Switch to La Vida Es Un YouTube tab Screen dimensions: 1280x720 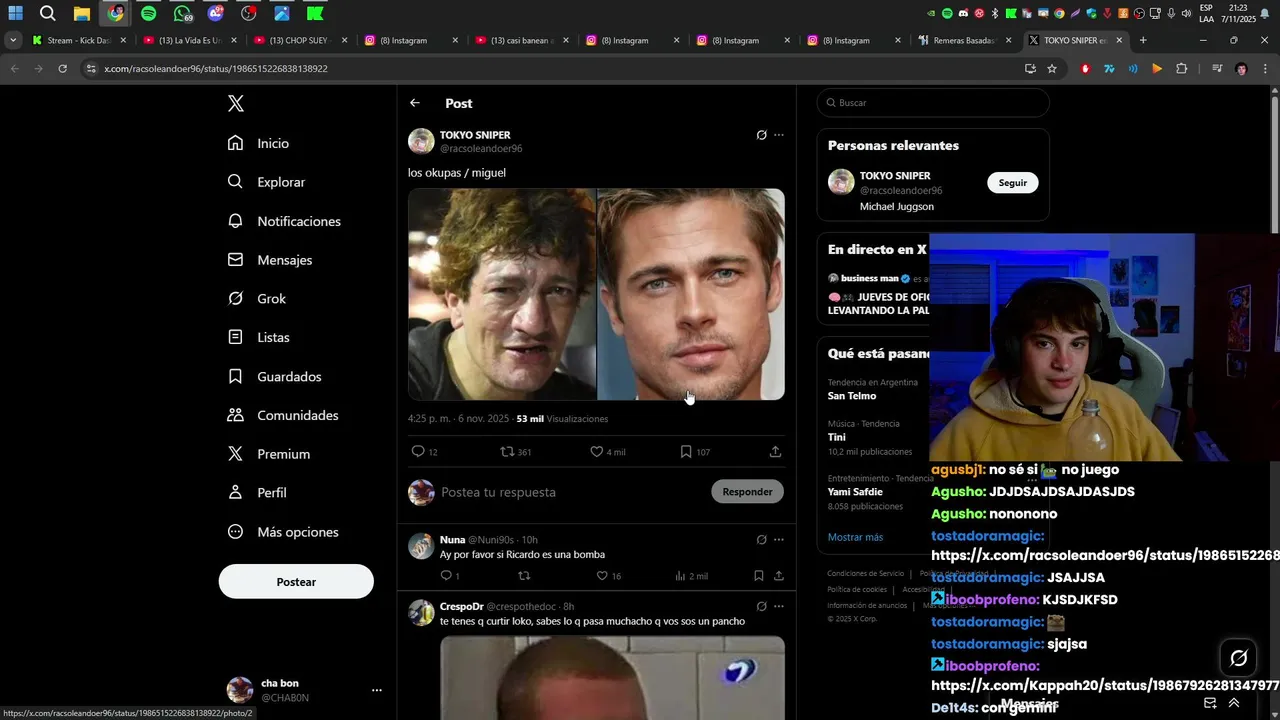tap(189, 41)
